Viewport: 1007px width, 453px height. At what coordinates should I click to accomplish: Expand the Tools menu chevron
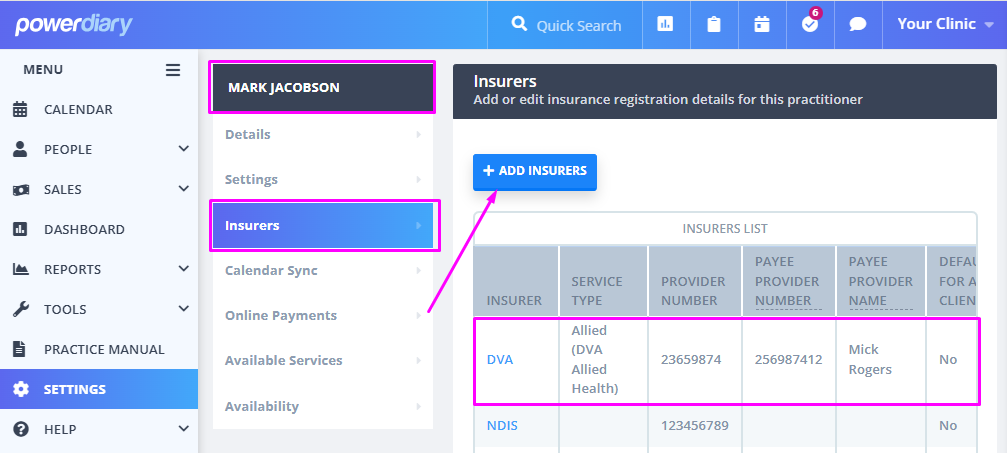click(183, 309)
